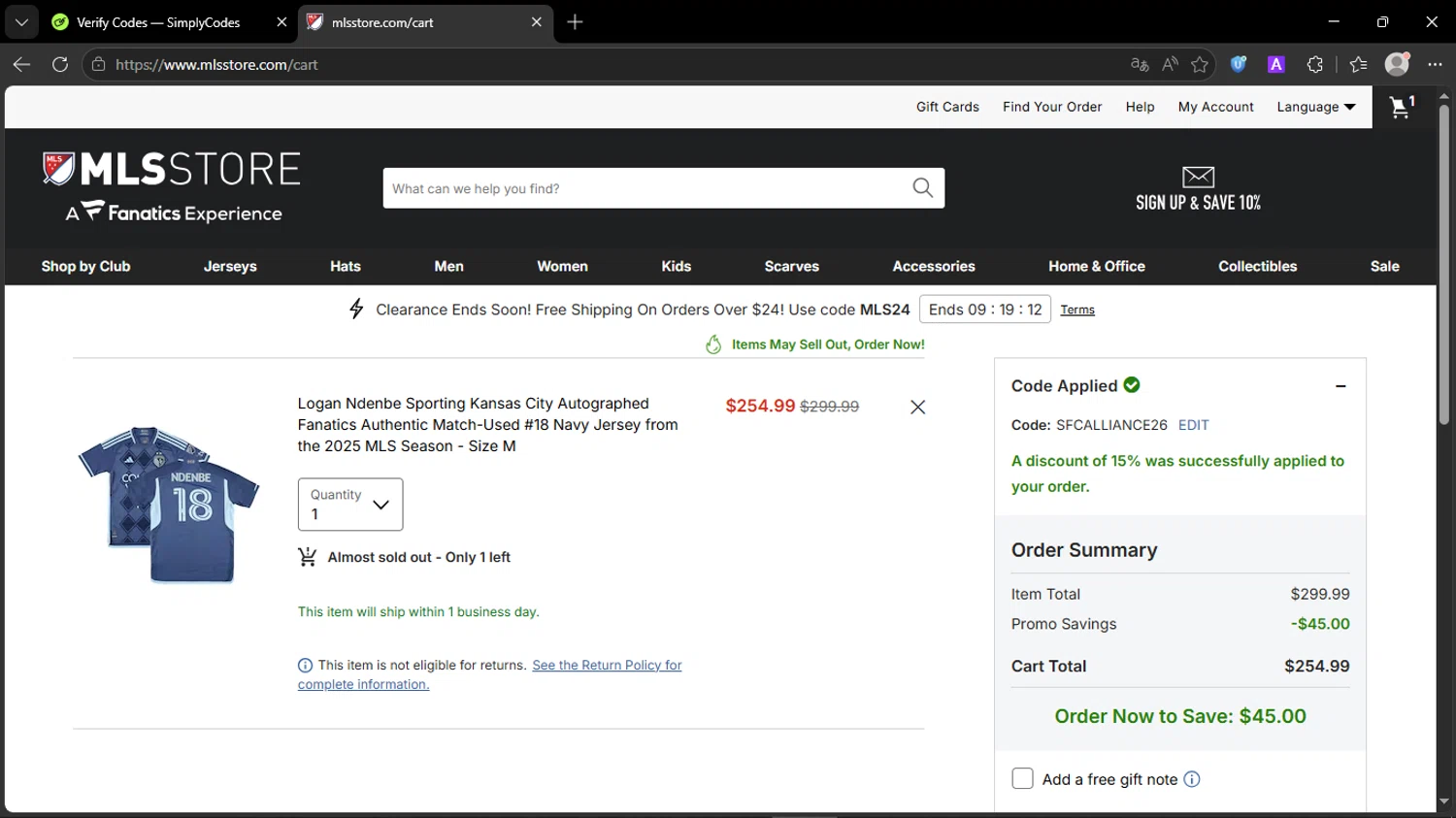The width and height of the screenshot is (1456, 818).
Task: Open the Quantity dropdown
Action: click(350, 505)
